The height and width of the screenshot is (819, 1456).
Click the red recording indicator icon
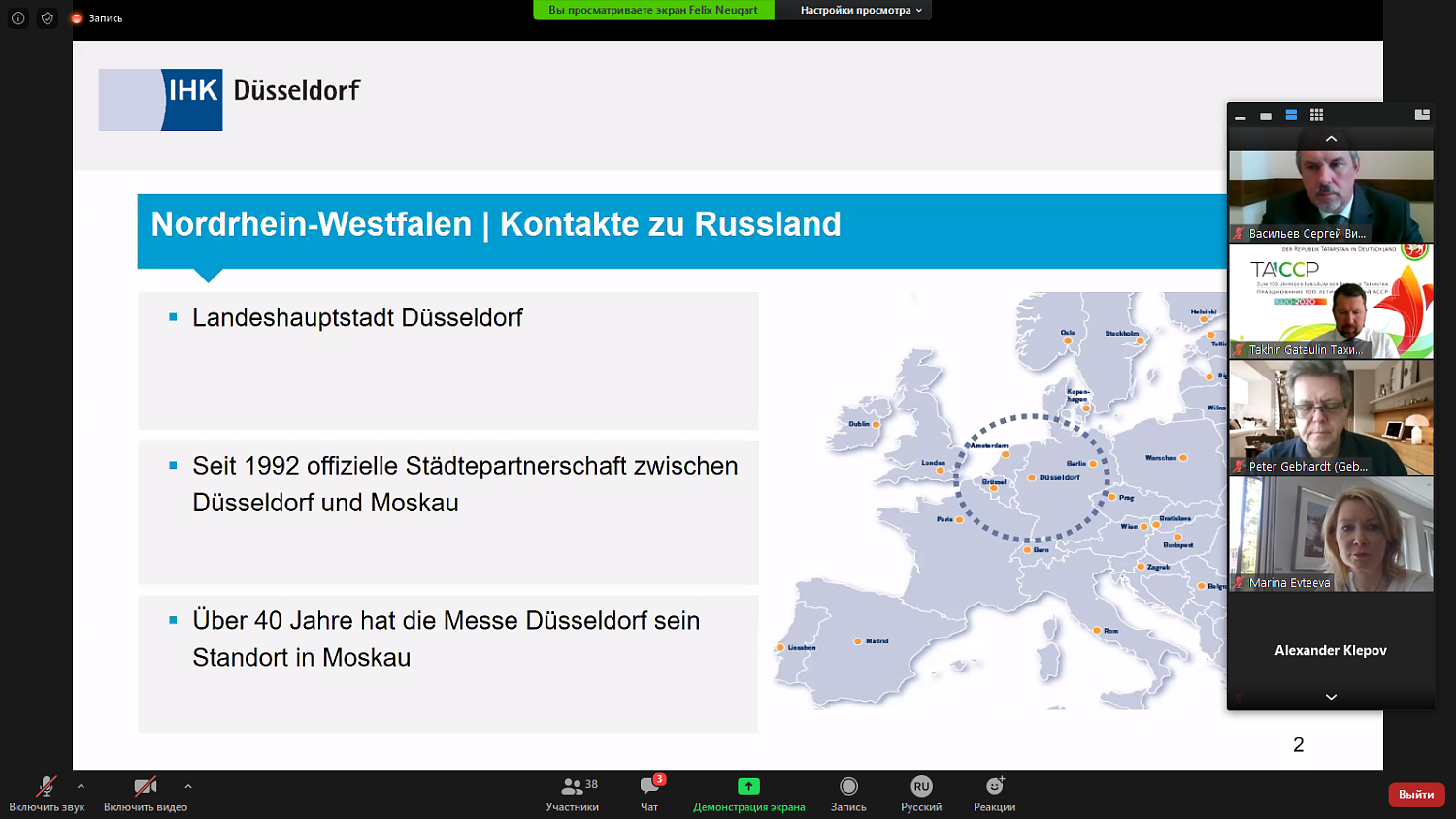point(77,18)
